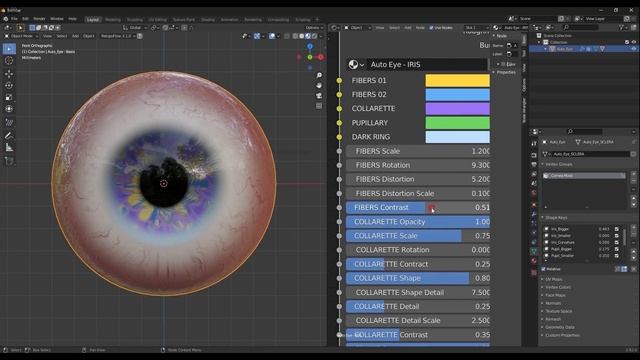The width and height of the screenshot is (640, 360).
Task: Open the viewport Options dropdown
Action: coord(313,28)
